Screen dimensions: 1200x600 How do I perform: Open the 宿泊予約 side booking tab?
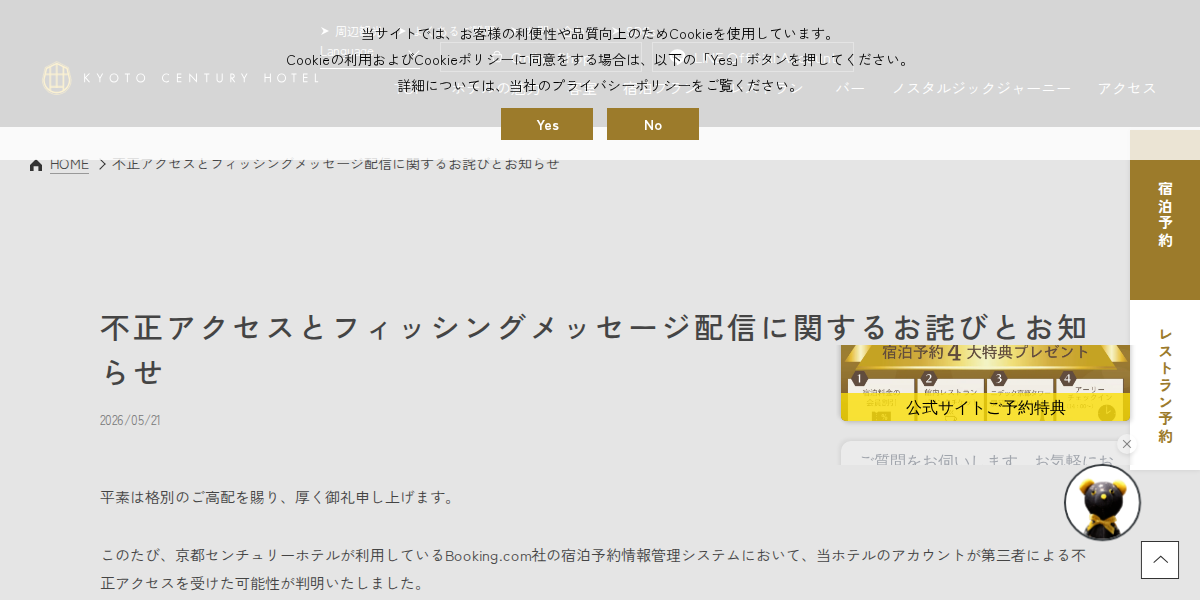tap(1165, 215)
